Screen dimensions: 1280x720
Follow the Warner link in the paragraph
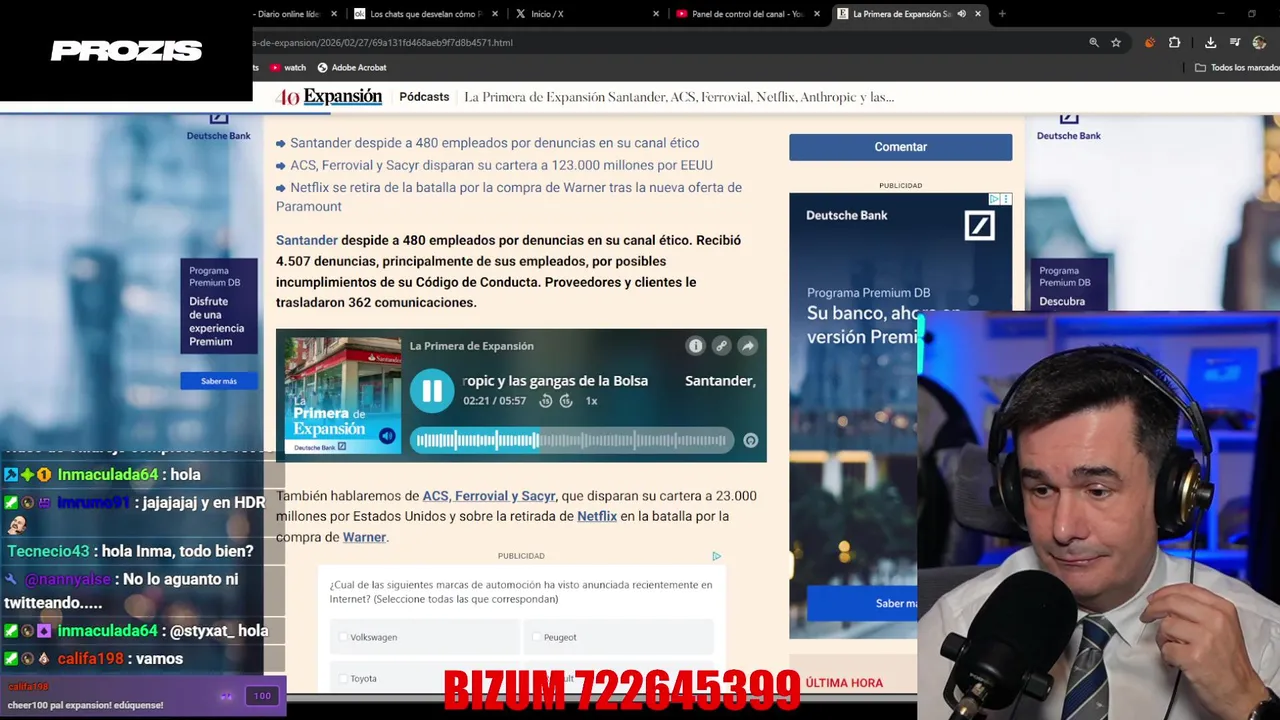pyautogui.click(x=364, y=537)
